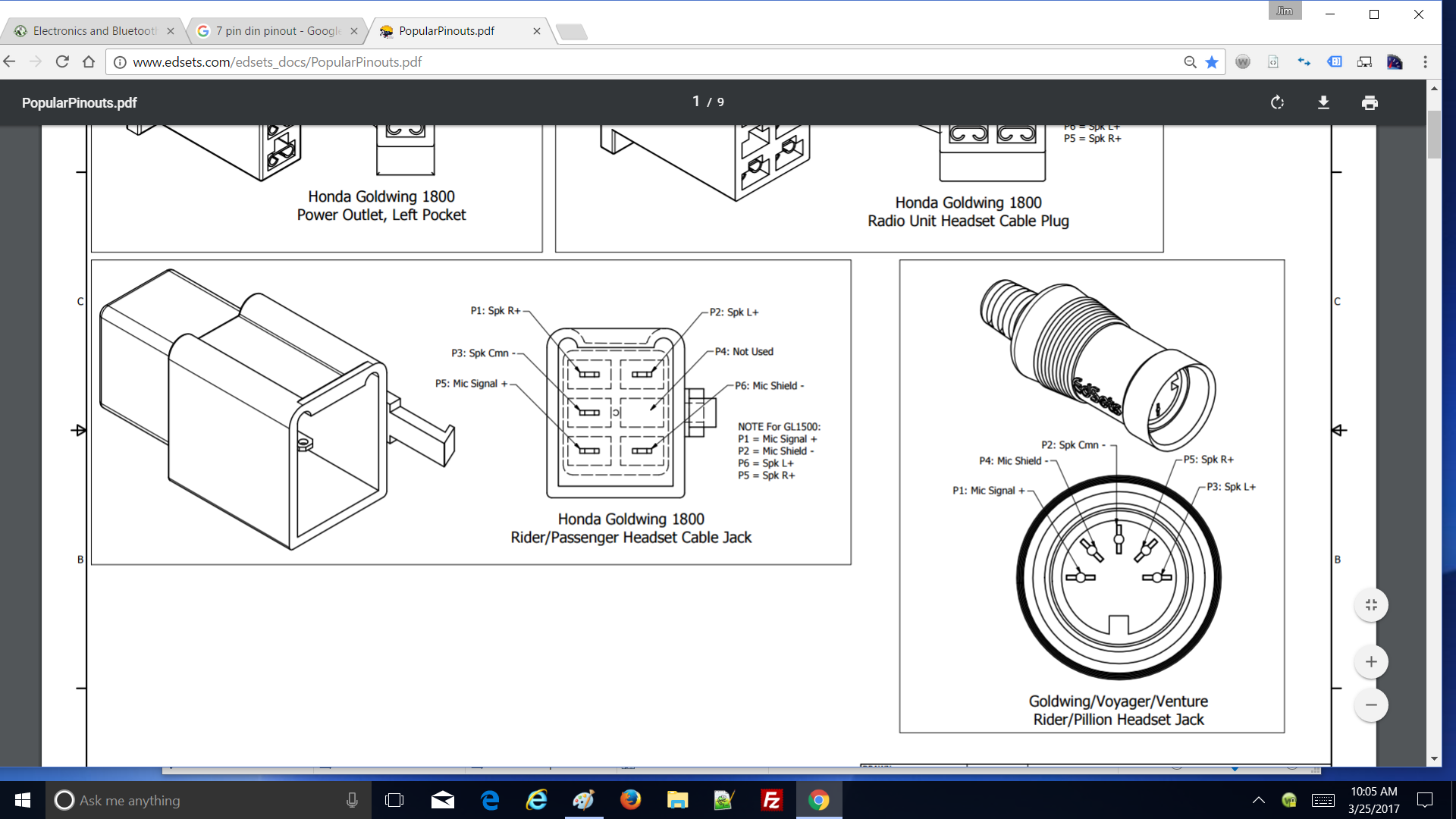Click the W extension icon in toolbar
Screen dimensions: 1456x819
tap(1242, 62)
